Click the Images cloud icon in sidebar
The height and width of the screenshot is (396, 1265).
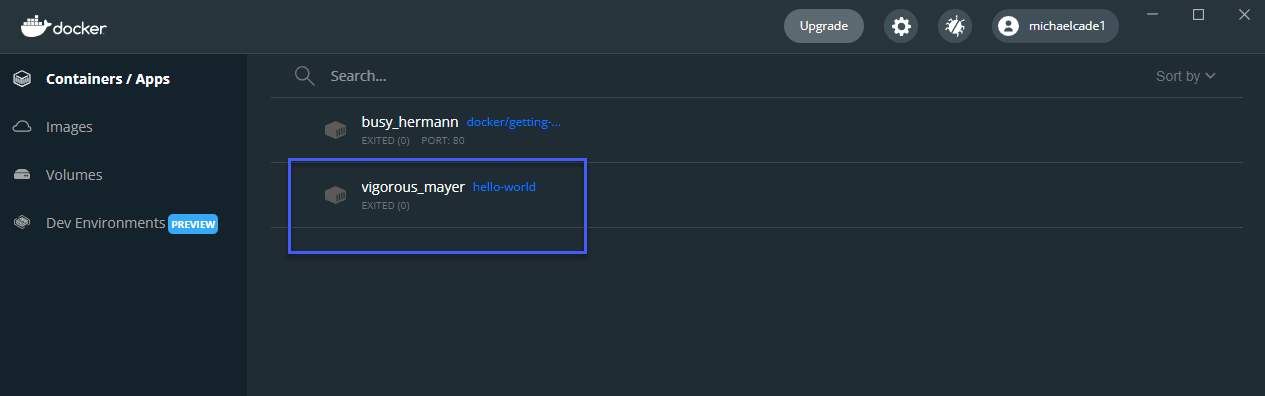(x=22, y=127)
